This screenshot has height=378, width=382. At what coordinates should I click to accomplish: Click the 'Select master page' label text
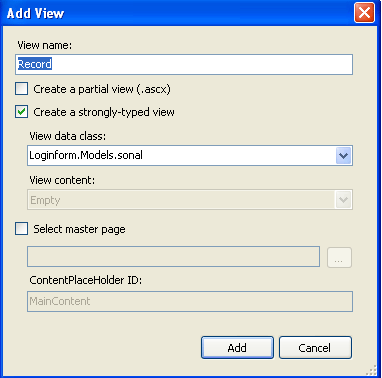click(x=79, y=229)
